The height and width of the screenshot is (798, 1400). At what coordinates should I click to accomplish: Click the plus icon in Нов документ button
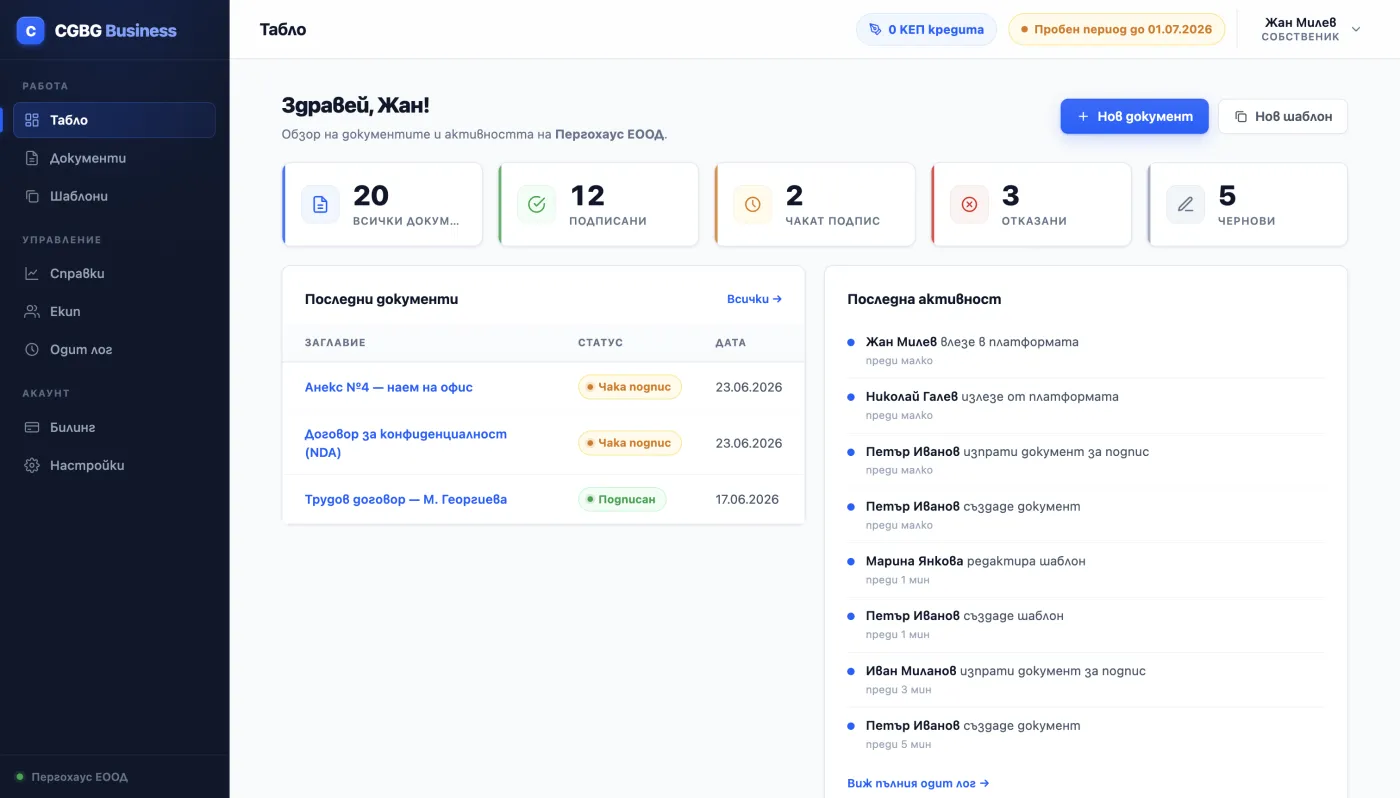[1083, 116]
